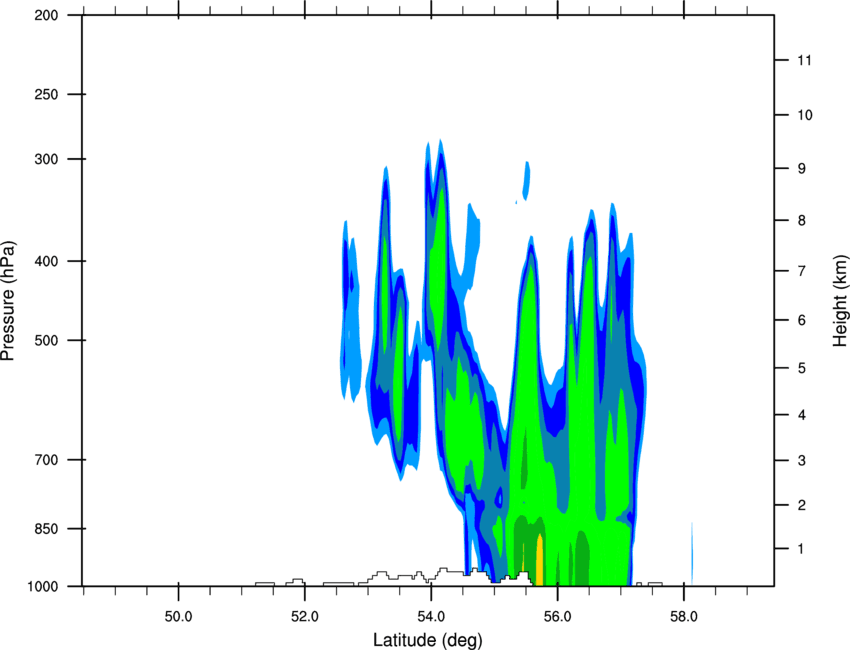Screen dimensions: 850x650
Task: Click the 'Latitude (deg)' axis title
Action: [428, 640]
